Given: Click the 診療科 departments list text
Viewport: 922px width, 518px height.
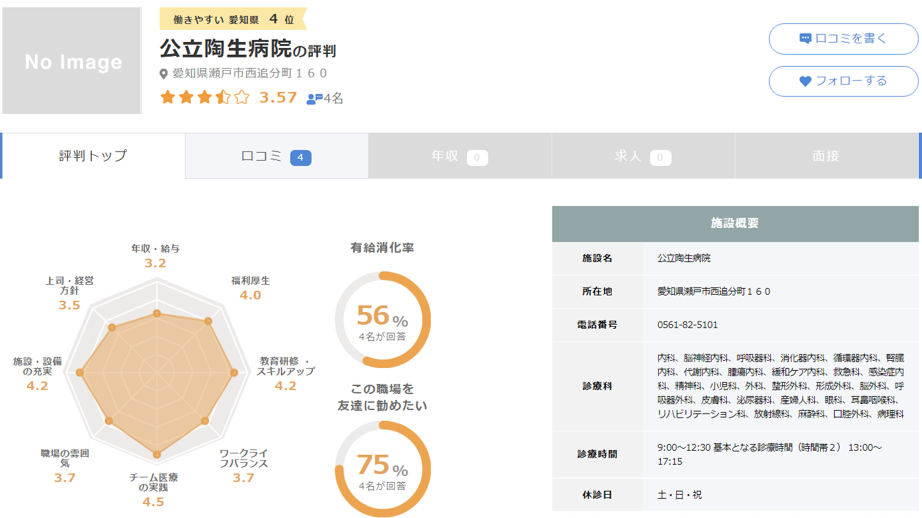Looking at the screenshot, I should pyautogui.click(x=780, y=386).
